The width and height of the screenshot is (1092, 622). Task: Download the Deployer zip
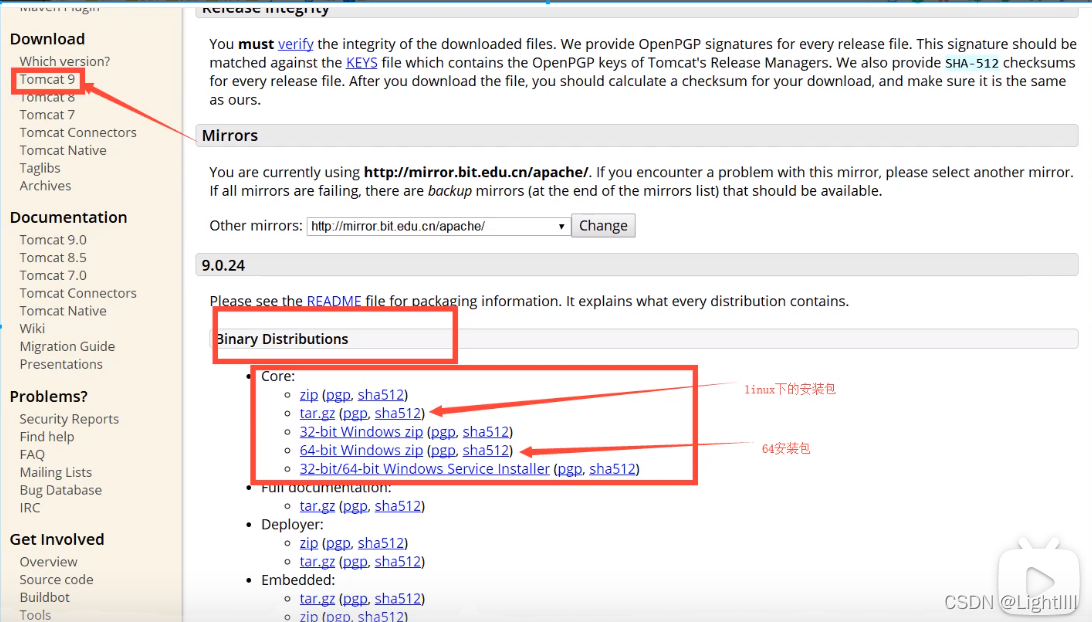[309, 543]
